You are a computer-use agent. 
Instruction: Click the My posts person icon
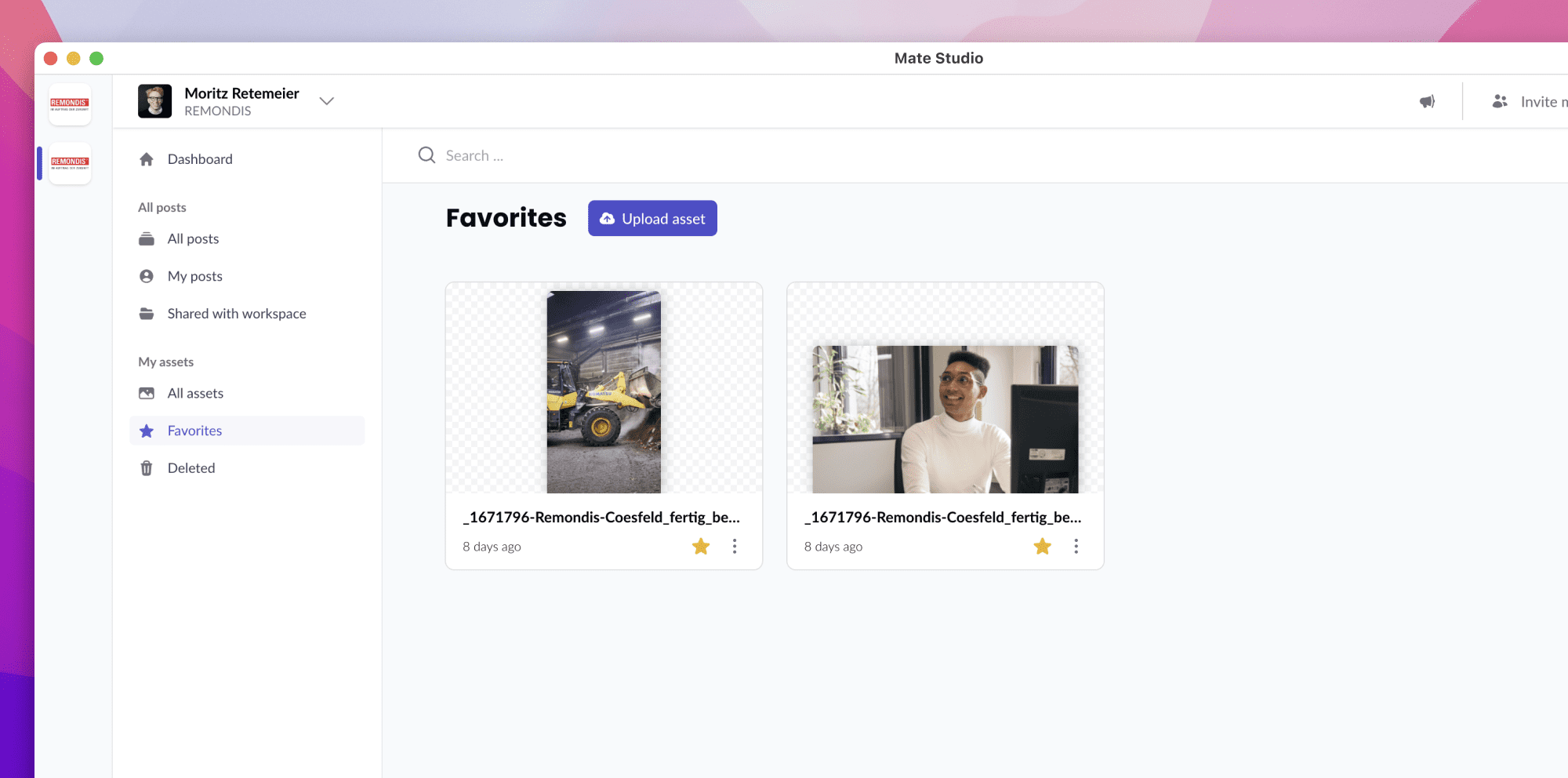(147, 276)
